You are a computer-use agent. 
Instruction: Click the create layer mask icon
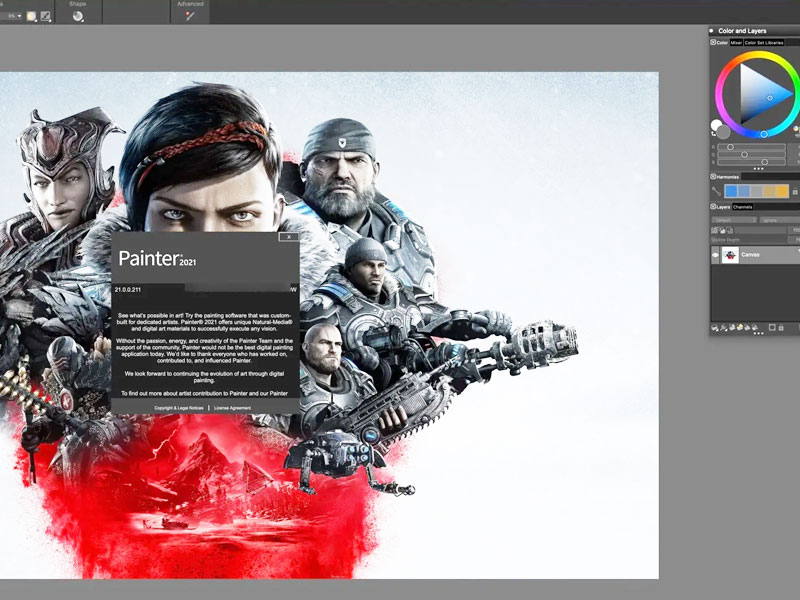pyautogui.click(x=772, y=328)
